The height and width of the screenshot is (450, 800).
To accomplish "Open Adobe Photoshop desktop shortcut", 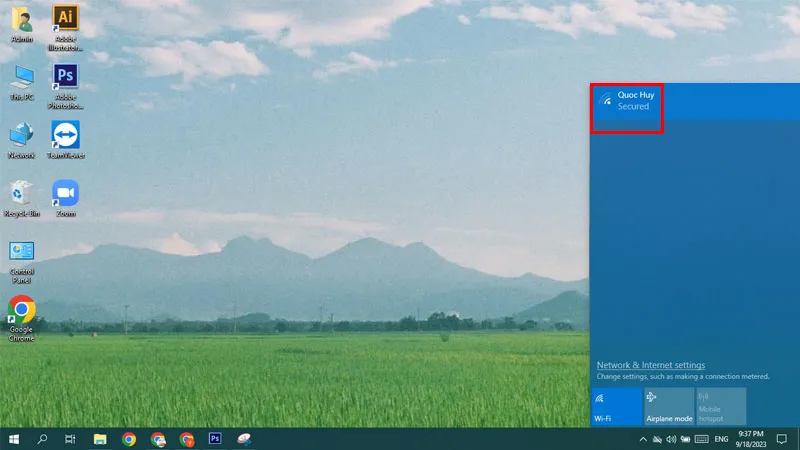I will point(66,78).
